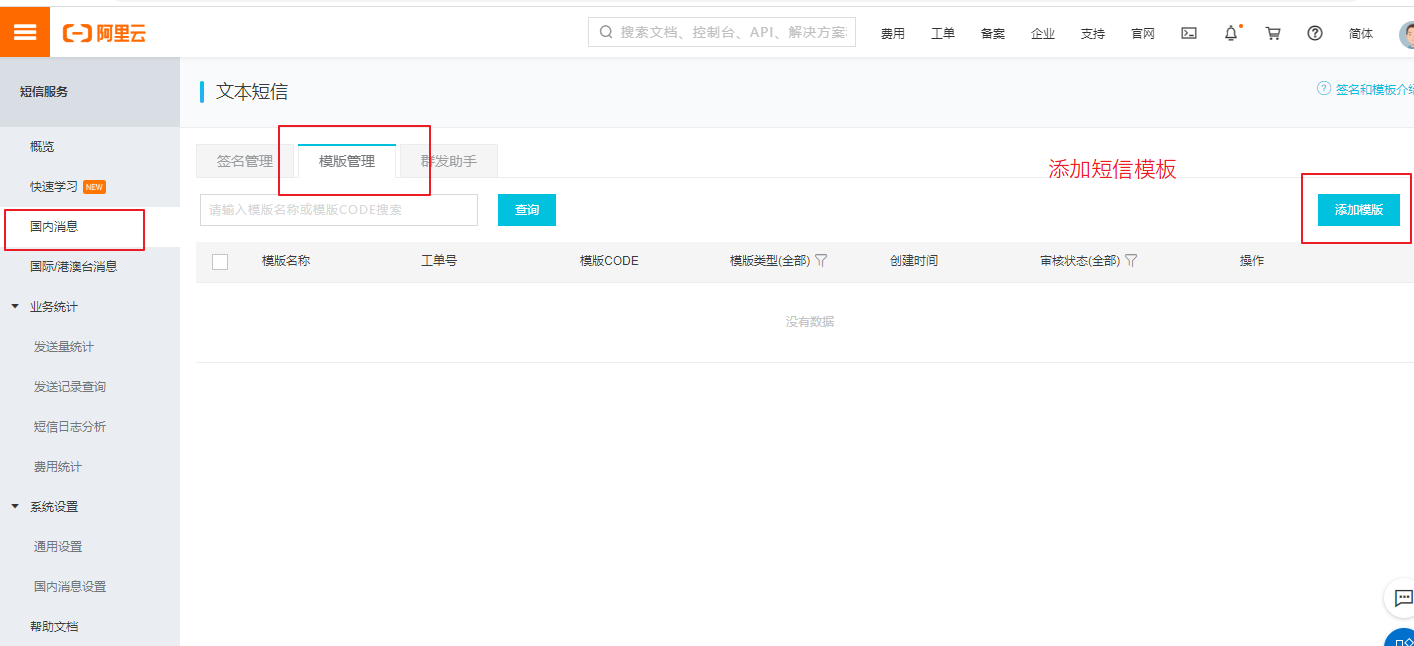Image resolution: width=1414 pixels, height=646 pixels.
Task: Click the 查询 search button
Action: tap(527, 210)
